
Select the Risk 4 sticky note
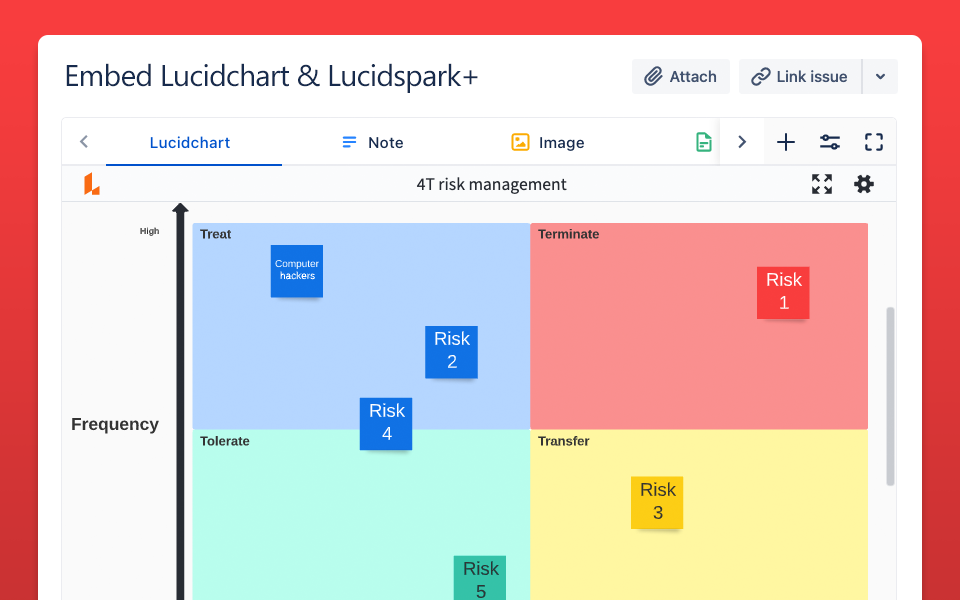pyautogui.click(x=386, y=424)
